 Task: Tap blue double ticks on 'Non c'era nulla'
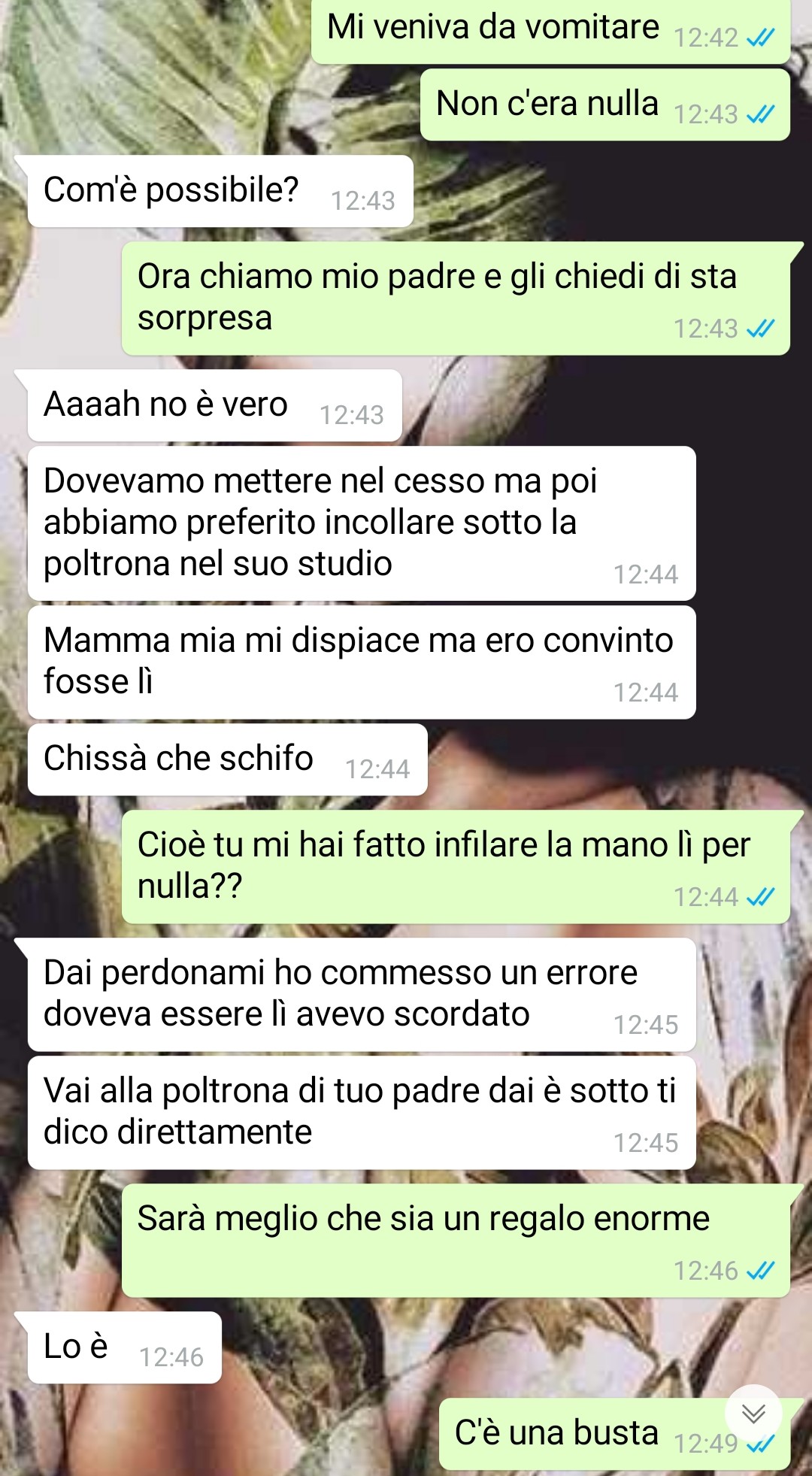point(760,114)
